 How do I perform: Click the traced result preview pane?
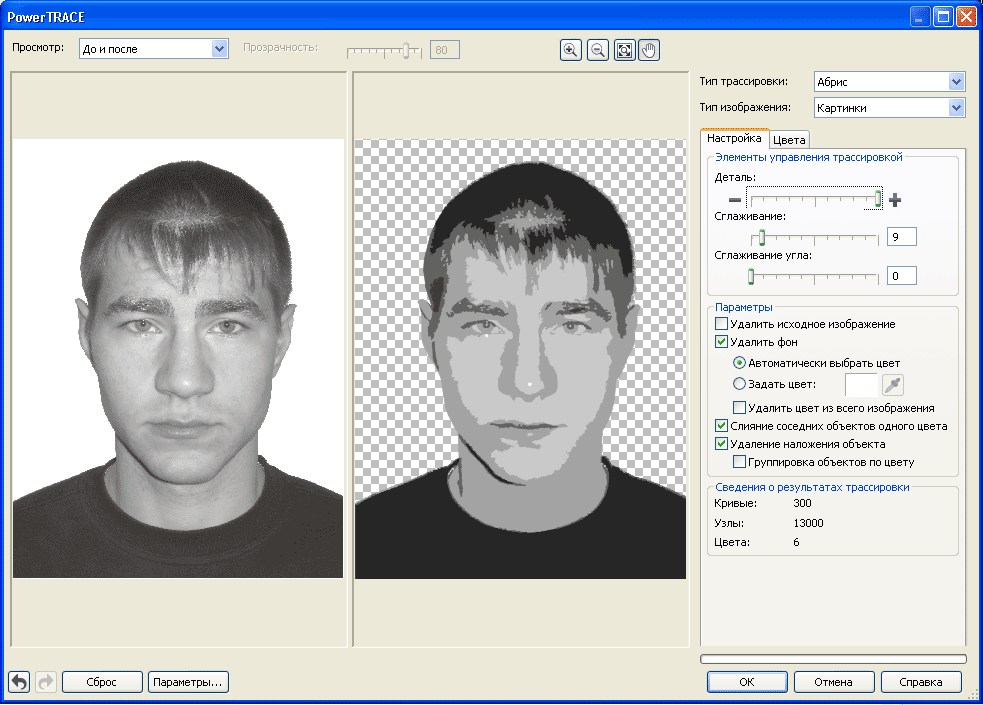520,358
